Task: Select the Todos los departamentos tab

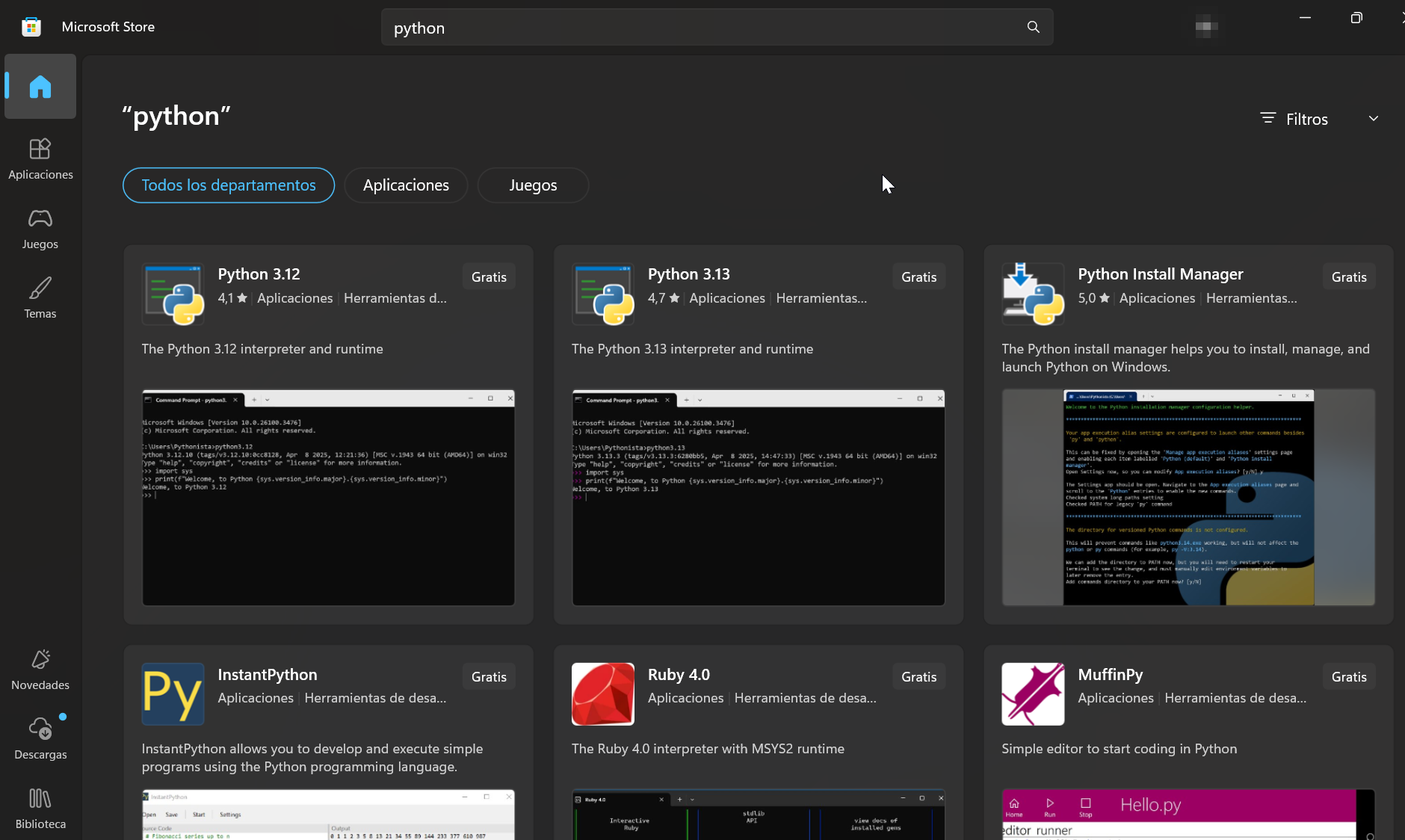Action: coord(229,185)
